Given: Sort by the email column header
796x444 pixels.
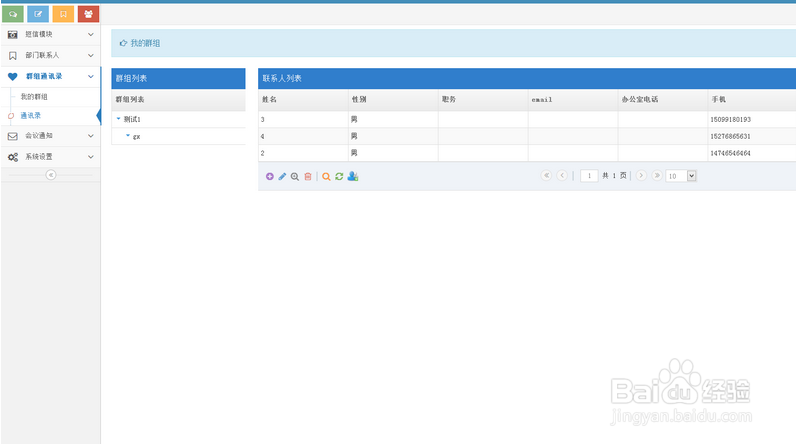Looking at the screenshot, I should [x=573, y=99].
